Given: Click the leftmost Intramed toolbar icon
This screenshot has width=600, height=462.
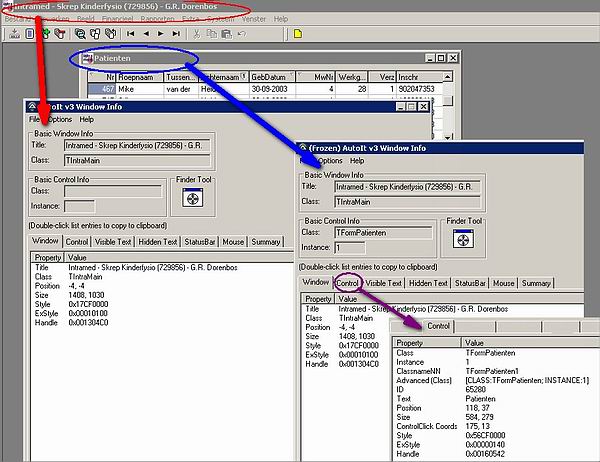Looking at the screenshot, I should pyautogui.click(x=14, y=33).
